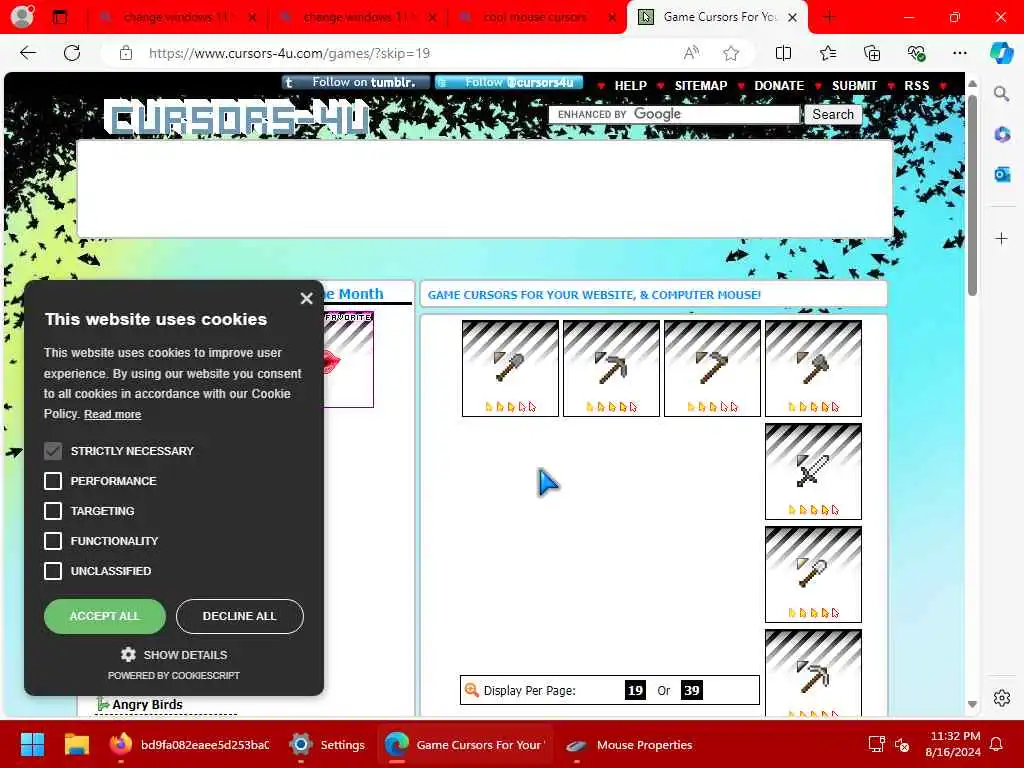The width and height of the screenshot is (1024, 768).
Task: Switch to the first 'change windows 11' tab
Action: click(x=176, y=17)
